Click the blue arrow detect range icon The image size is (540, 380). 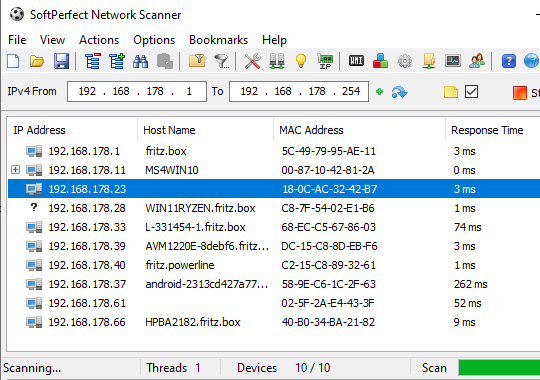click(x=399, y=92)
